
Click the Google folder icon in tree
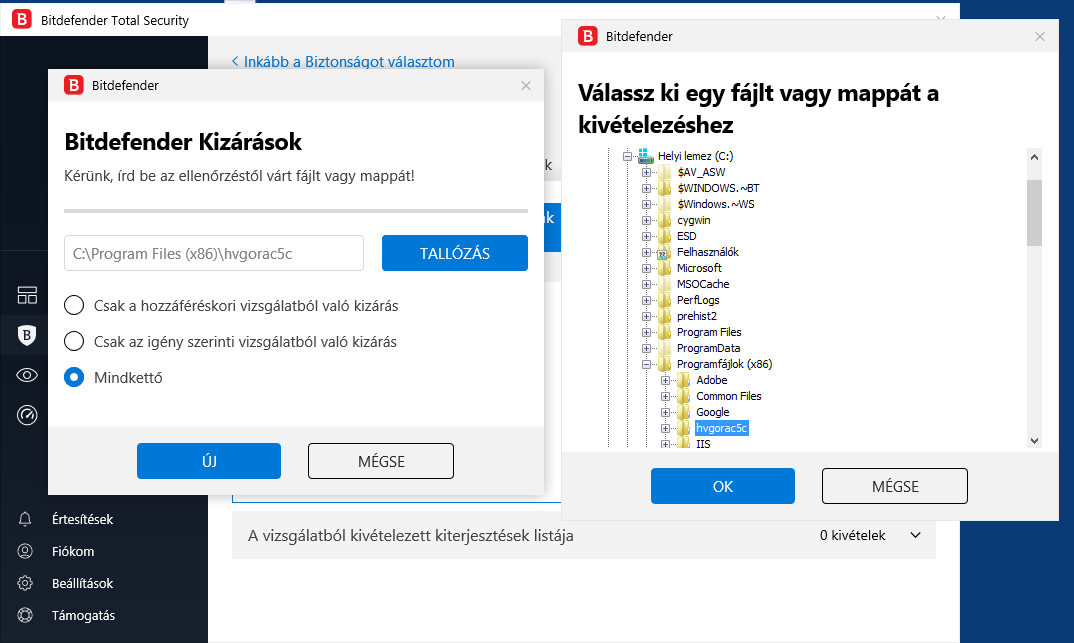coord(684,412)
